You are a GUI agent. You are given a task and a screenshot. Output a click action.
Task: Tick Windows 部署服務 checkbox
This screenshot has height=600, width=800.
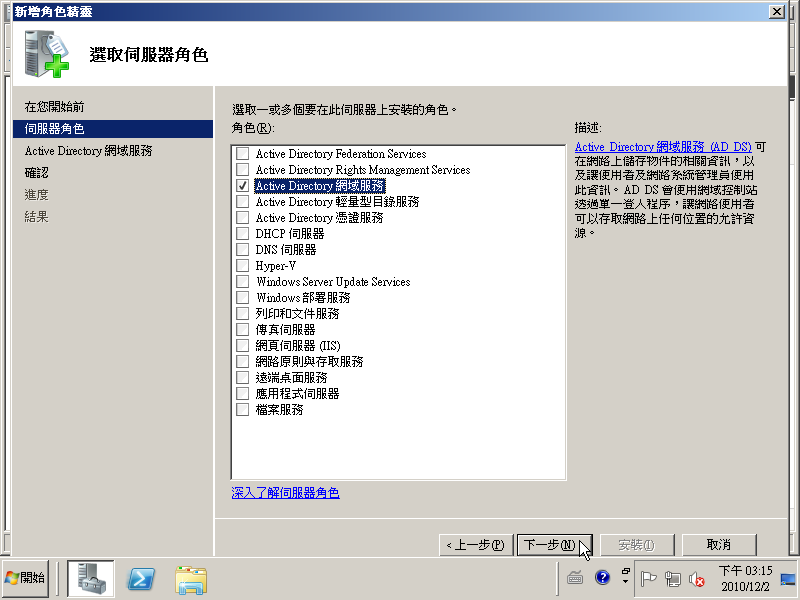coord(243,297)
